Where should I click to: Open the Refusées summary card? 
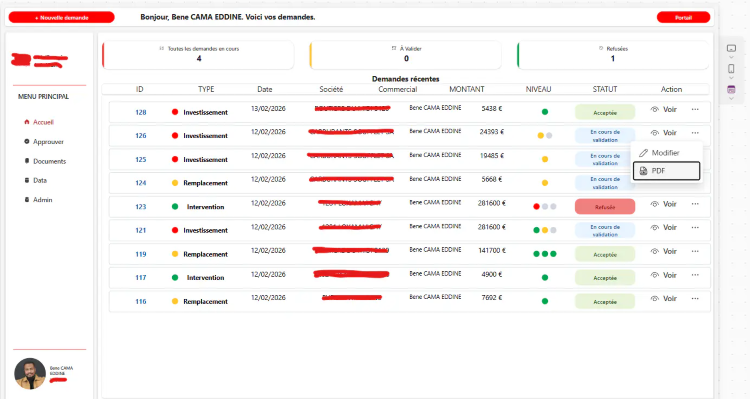[613, 55]
